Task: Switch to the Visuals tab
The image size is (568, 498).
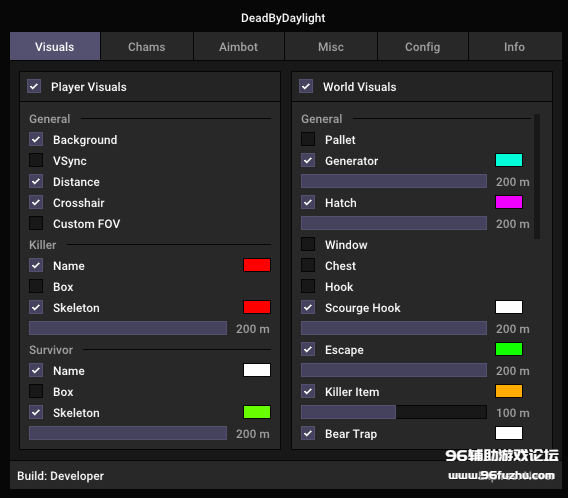Action: pyautogui.click(x=55, y=46)
